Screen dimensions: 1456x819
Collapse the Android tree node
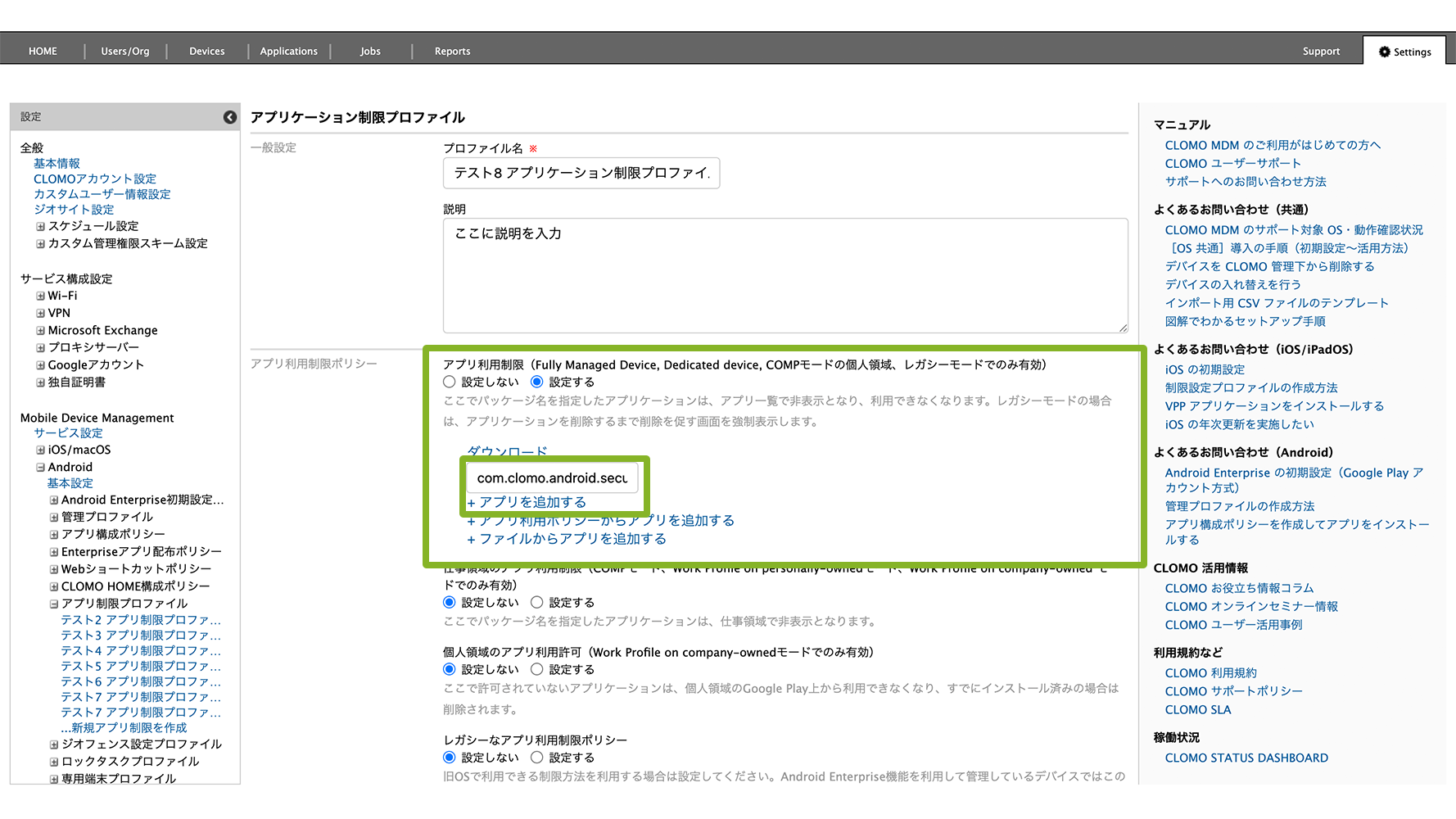click(40, 468)
